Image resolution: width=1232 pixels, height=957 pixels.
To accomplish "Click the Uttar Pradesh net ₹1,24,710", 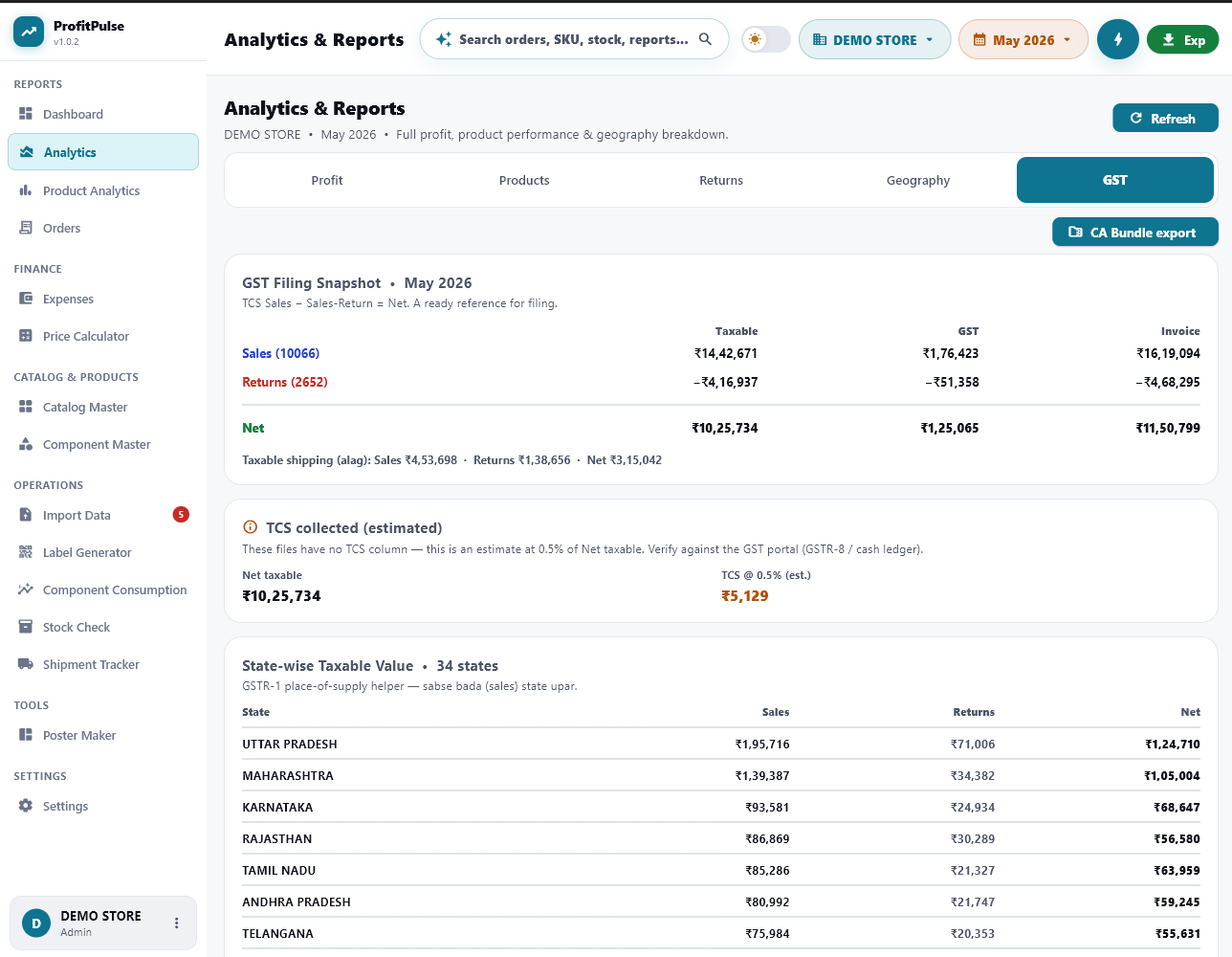I will click(x=1173, y=744).
